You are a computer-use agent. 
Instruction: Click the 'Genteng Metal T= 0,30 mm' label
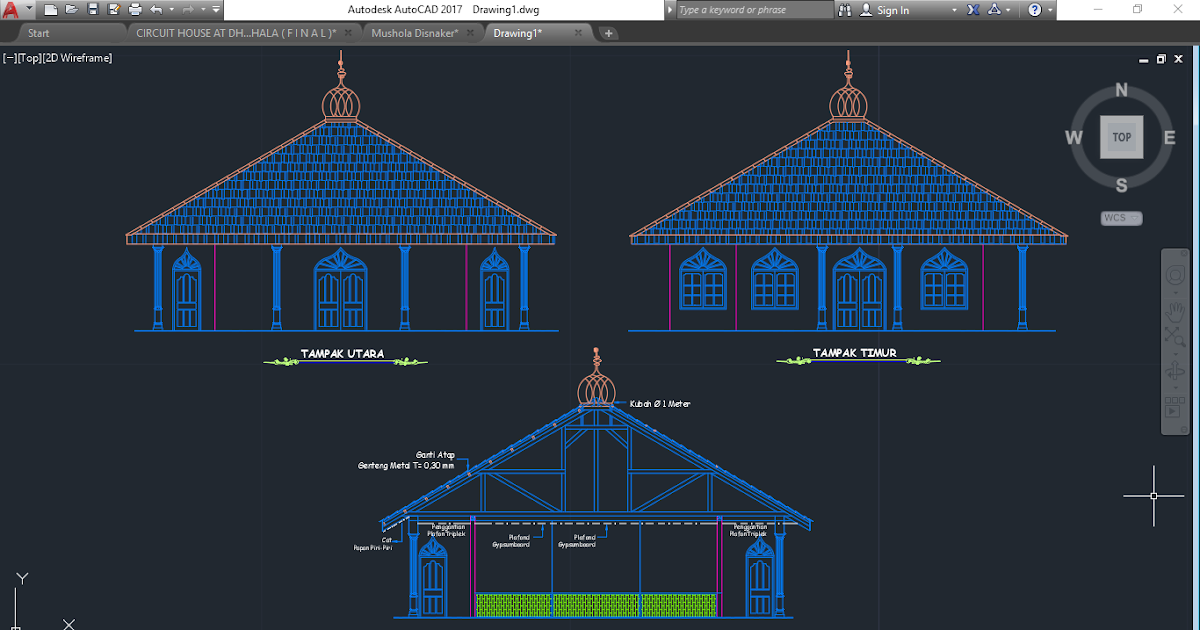[x=406, y=465]
